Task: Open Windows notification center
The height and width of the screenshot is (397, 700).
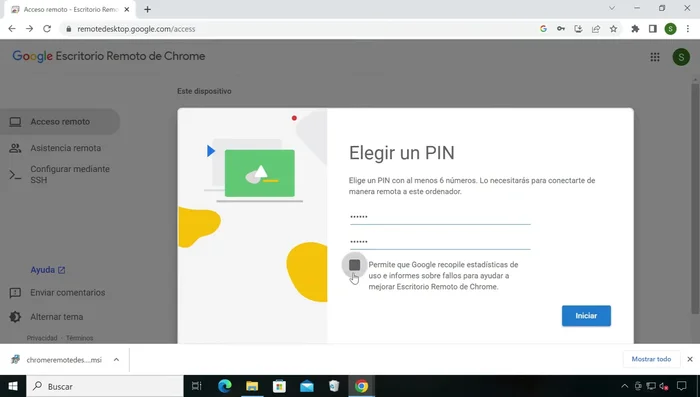Action: point(682,386)
